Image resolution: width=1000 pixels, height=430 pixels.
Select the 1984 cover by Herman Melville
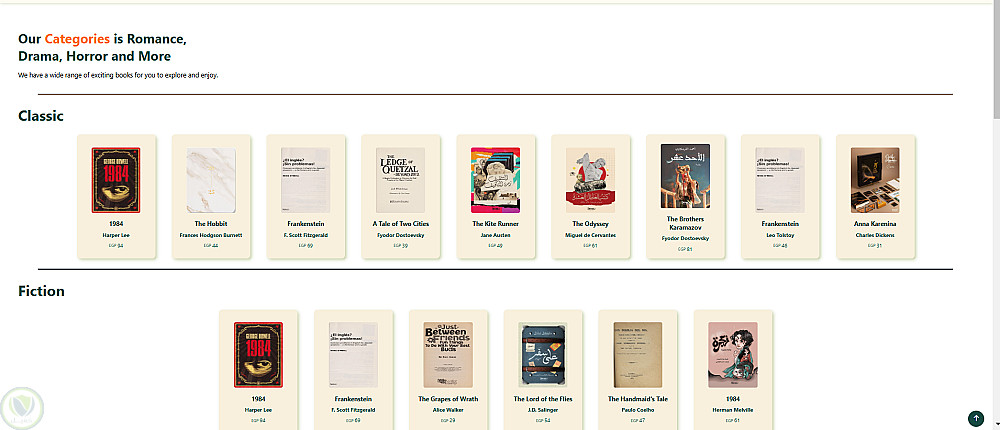[x=733, y=355]
